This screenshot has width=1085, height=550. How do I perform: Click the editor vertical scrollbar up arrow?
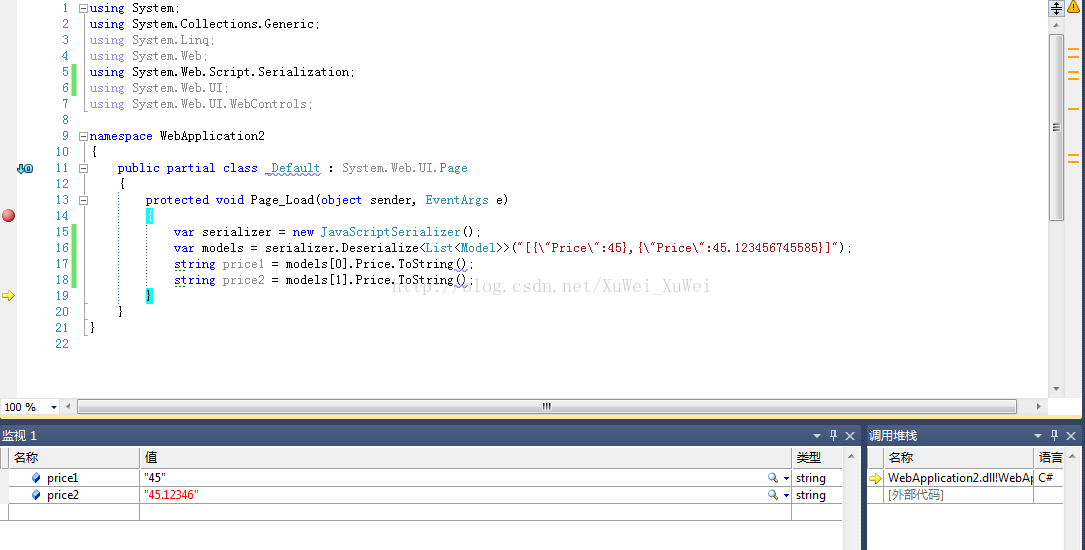pos(1056,25)
